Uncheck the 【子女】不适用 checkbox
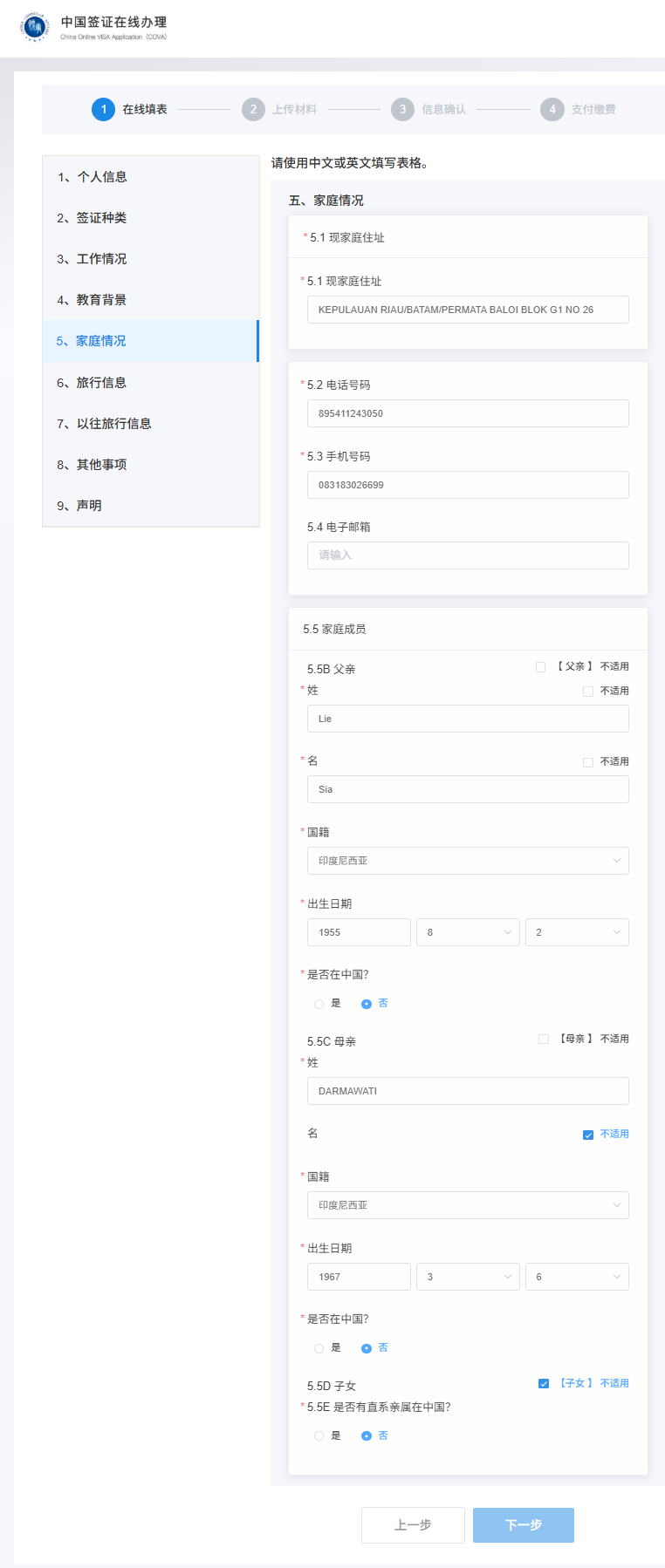The width and height of the screenshot is (665, 1568). click(544, 1383)
